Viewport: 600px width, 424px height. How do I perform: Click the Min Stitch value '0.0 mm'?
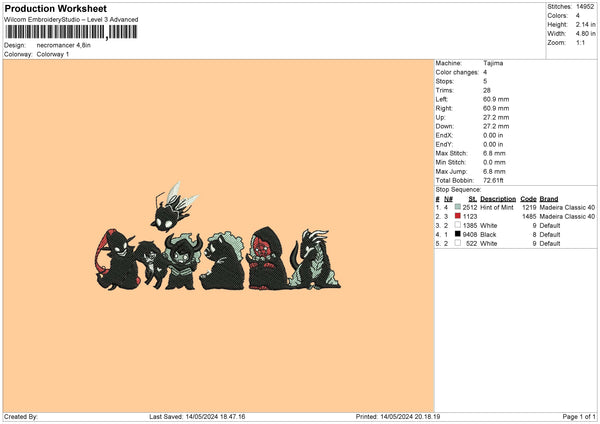coord(494,162)
